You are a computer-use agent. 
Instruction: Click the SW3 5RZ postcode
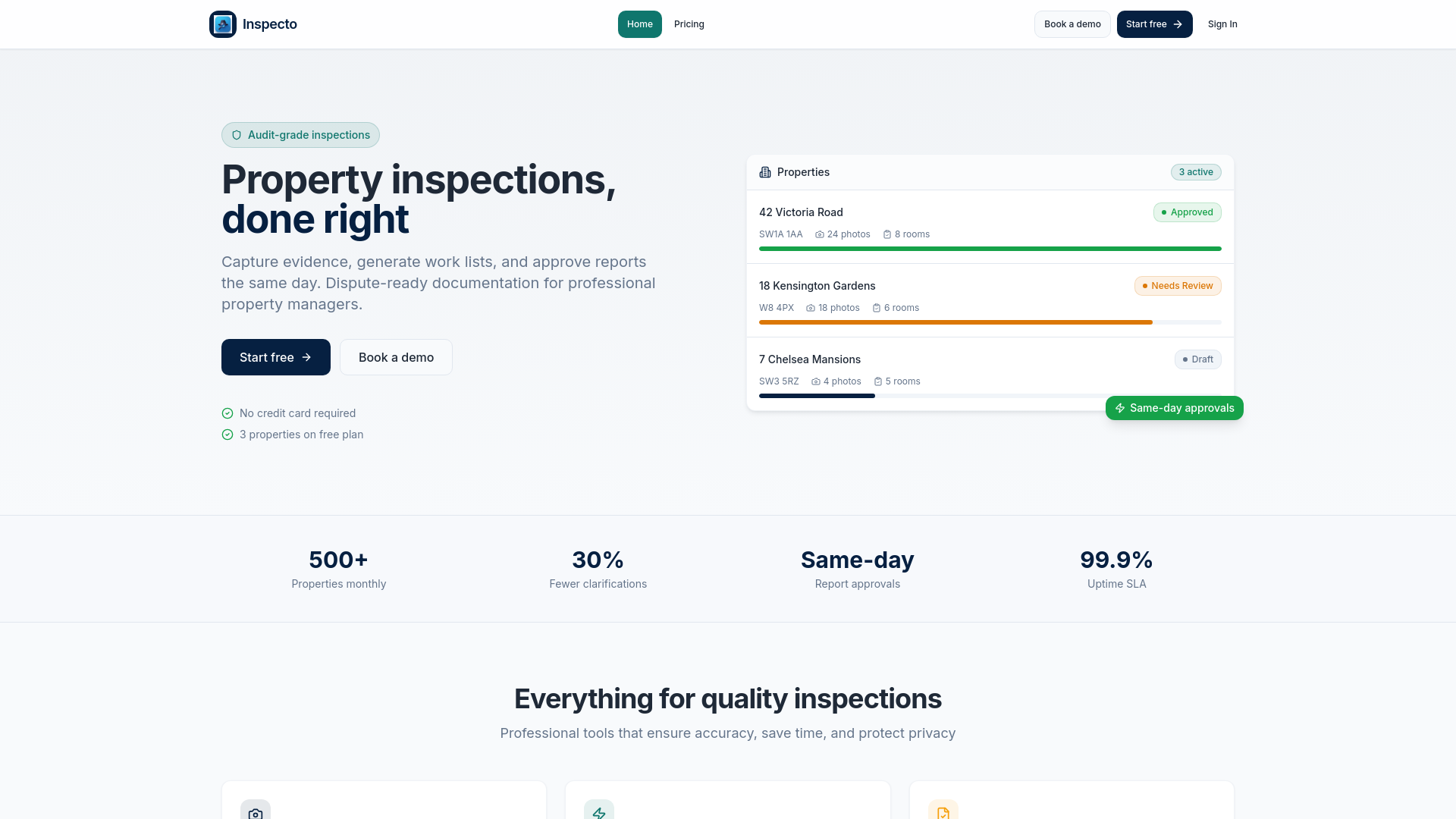tap(779, 381)
